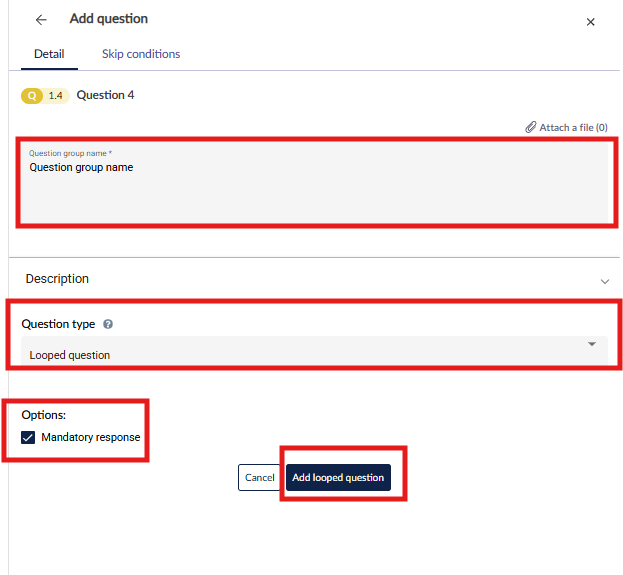Click the Description section header
This screenshot has width=623, height=575.
[58, 279]
